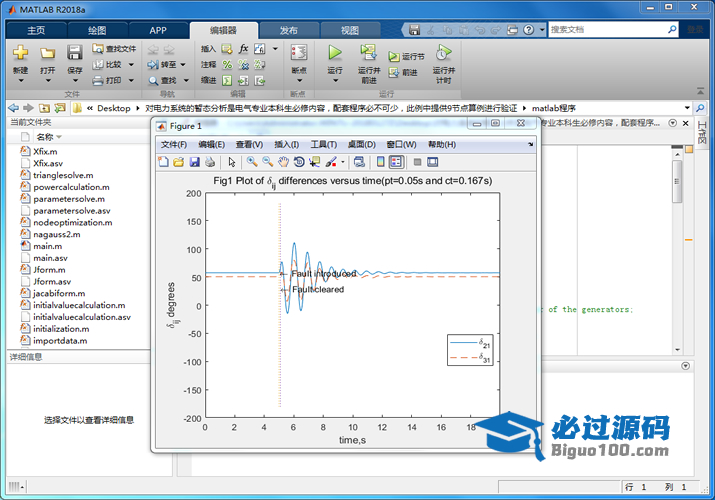Run the script with the green 运行 arrow

tap(335, 52)
